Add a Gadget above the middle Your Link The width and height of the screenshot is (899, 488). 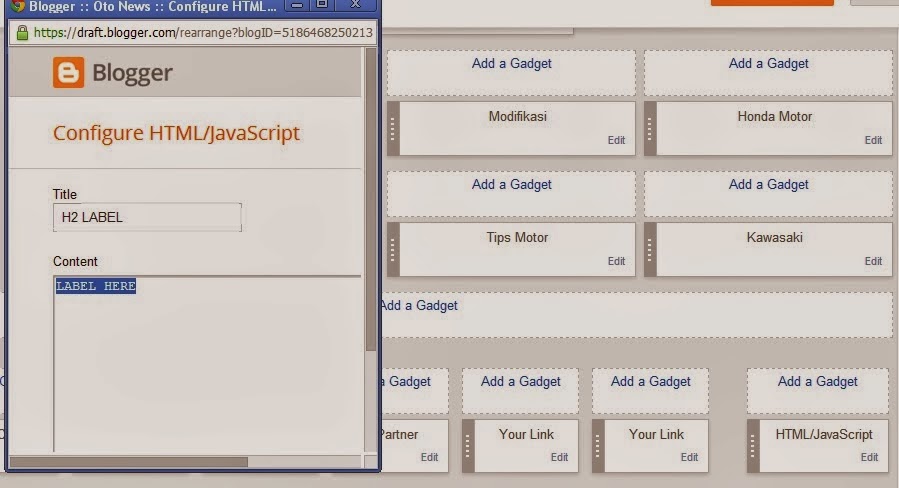(x=651, y=381)
